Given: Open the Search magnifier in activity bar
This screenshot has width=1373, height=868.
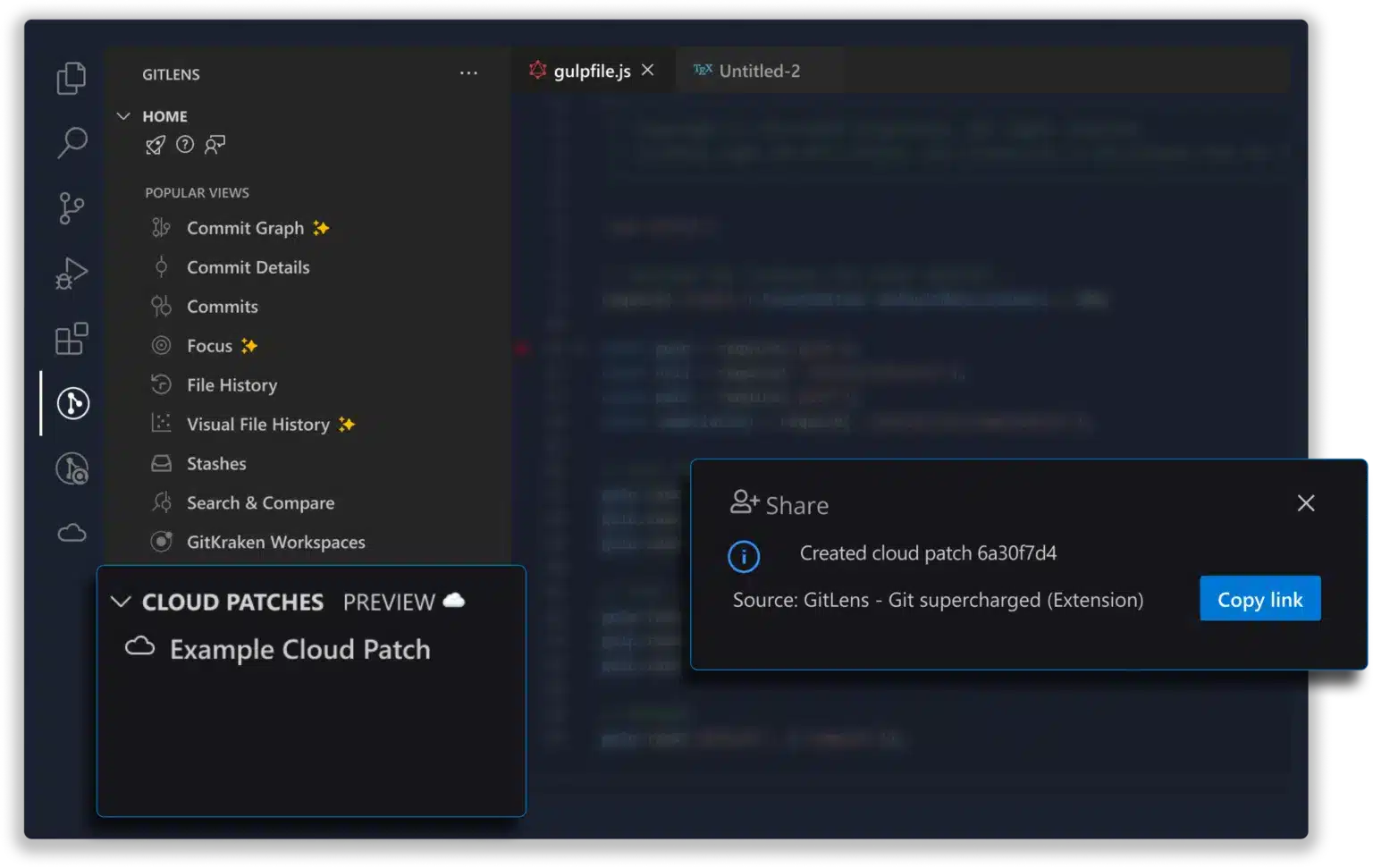Looking at the screenshot, I should 72,142.
